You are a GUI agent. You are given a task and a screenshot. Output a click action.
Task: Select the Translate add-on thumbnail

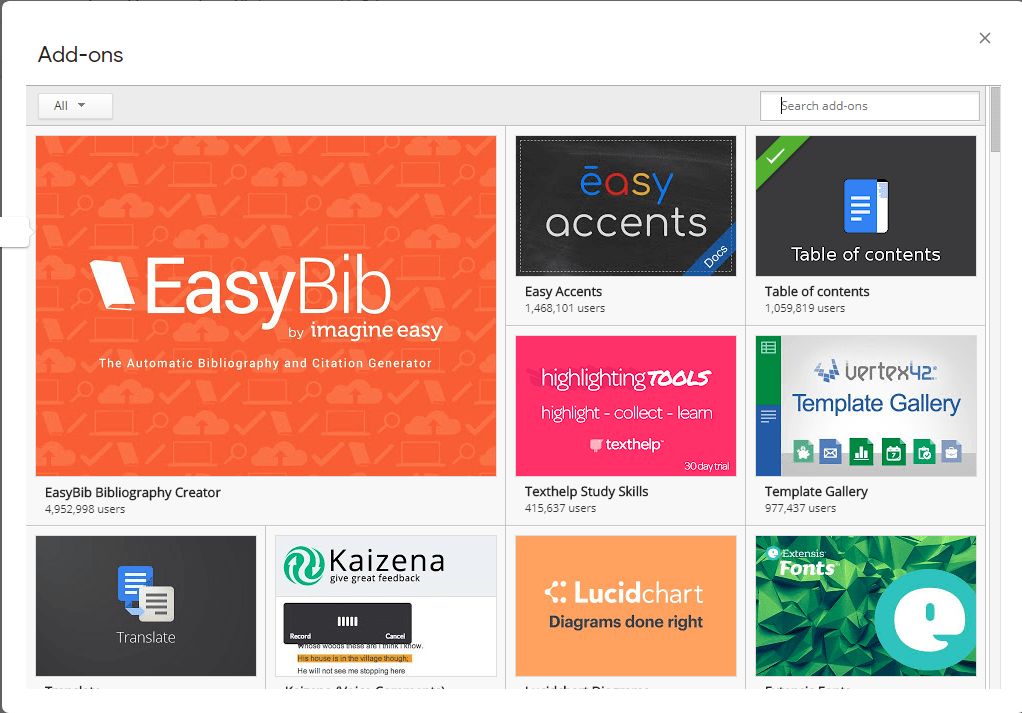tap(146, 606)
